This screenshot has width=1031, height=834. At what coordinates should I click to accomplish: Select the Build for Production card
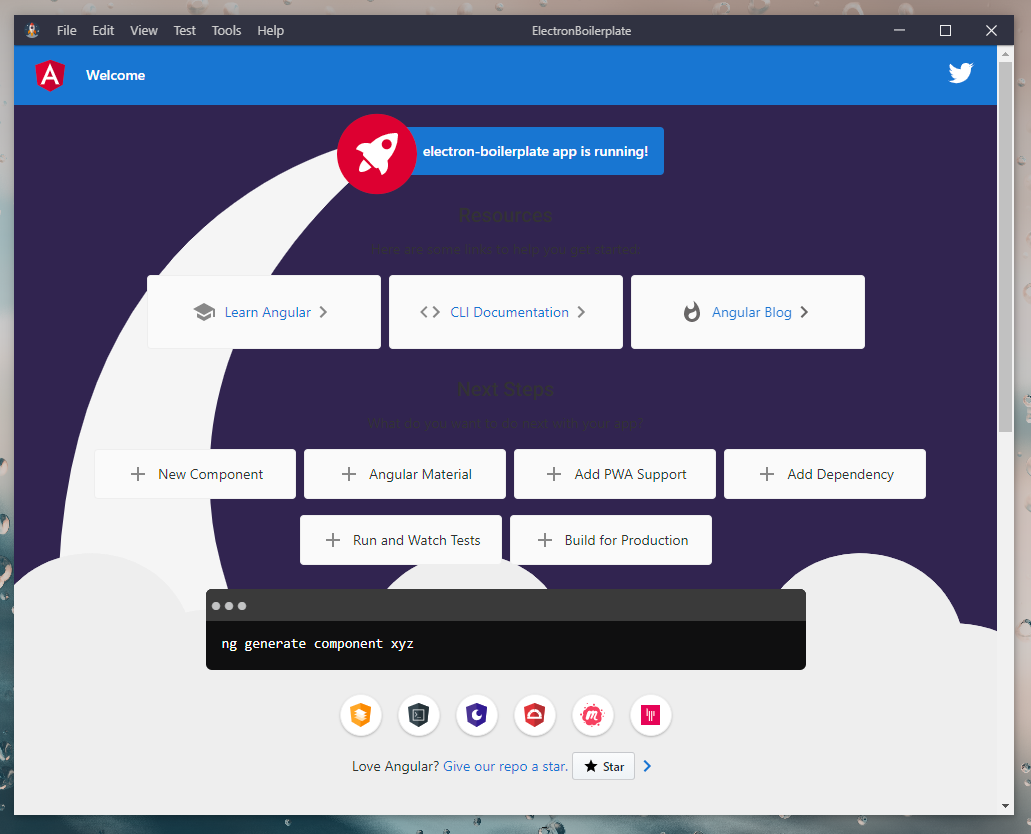point(611,540)
